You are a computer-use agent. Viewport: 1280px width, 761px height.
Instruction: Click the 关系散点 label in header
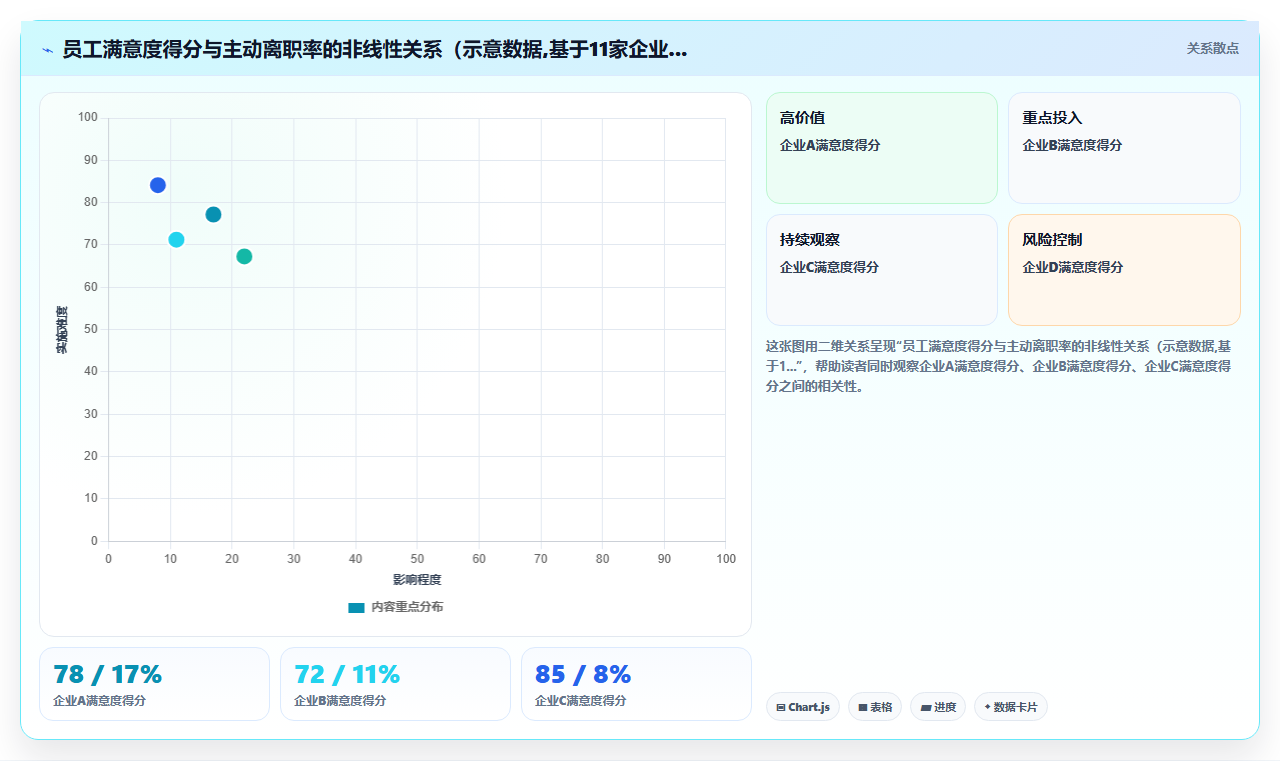pos(1213,48)
